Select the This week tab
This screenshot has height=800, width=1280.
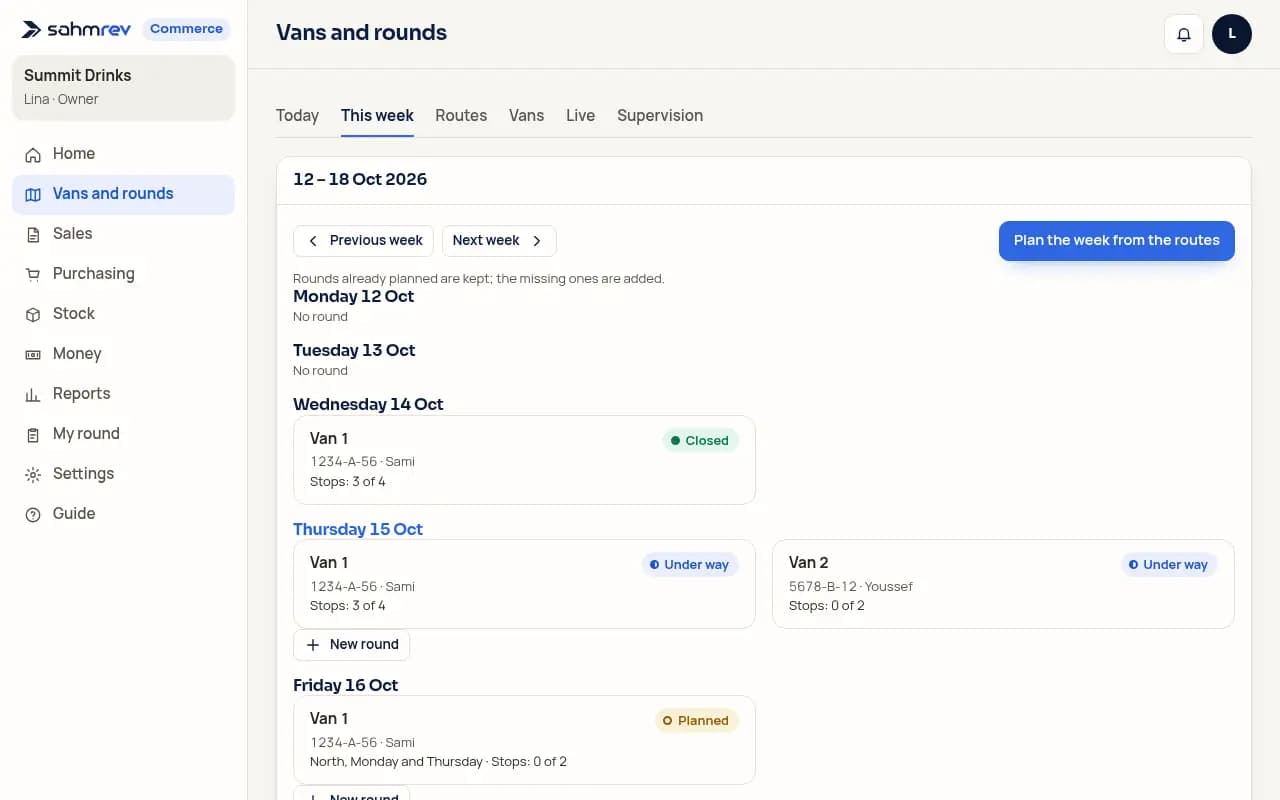tap(377, 115)
